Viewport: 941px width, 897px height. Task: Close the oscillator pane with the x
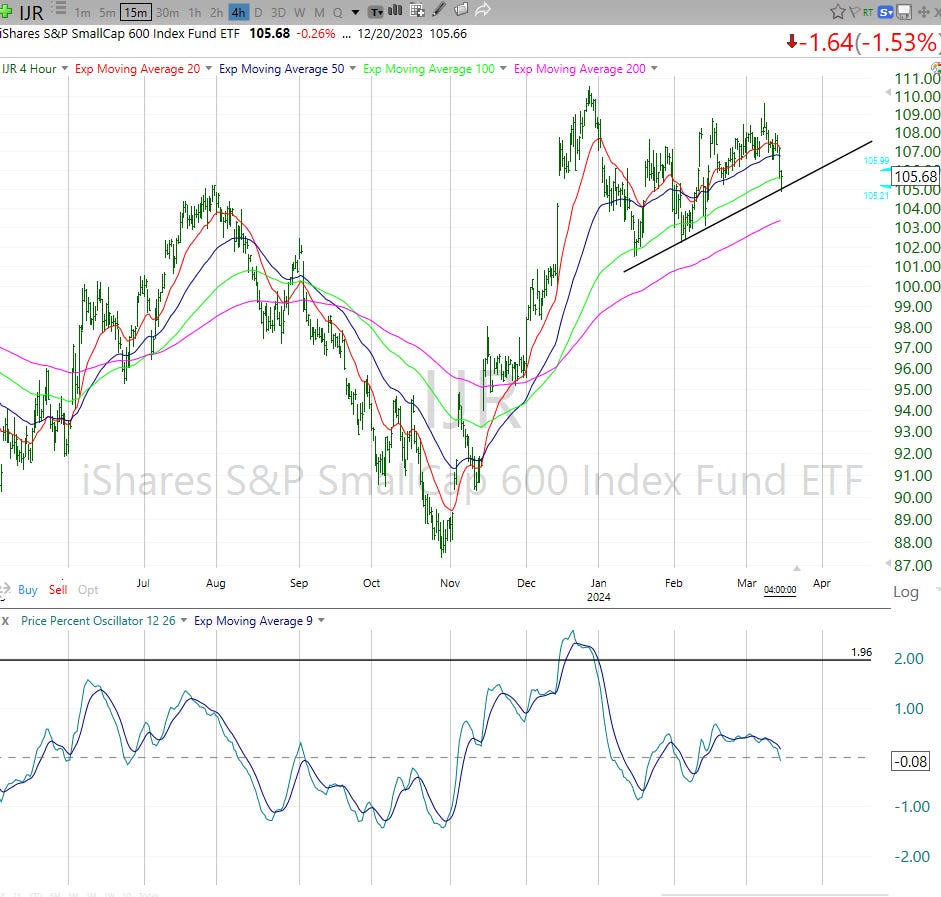tap(5, 621)
